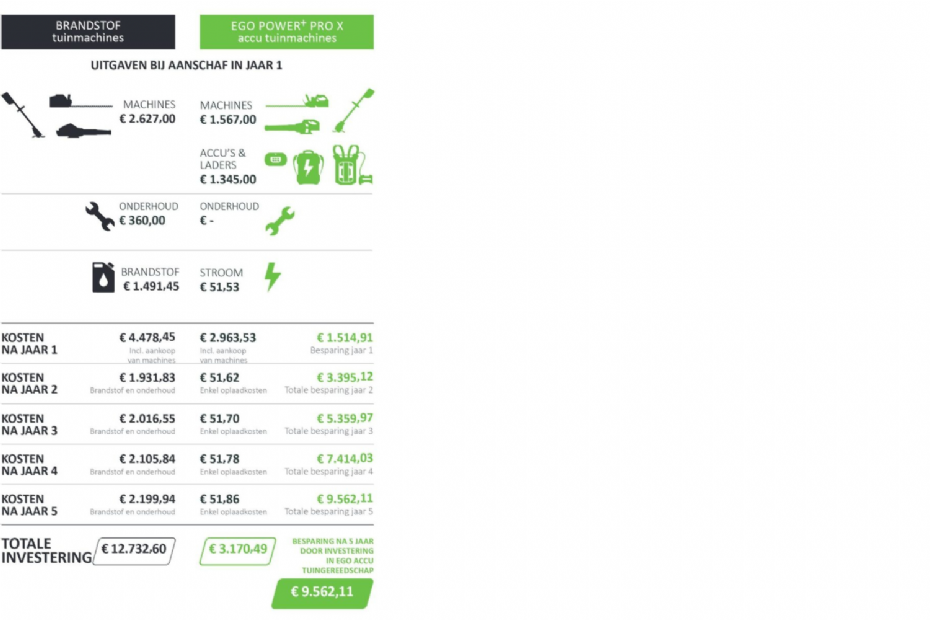This screenshot has height=620, width=930.
Task: Click the Kosten na jaar 3 label
Action: click(30, 424)
